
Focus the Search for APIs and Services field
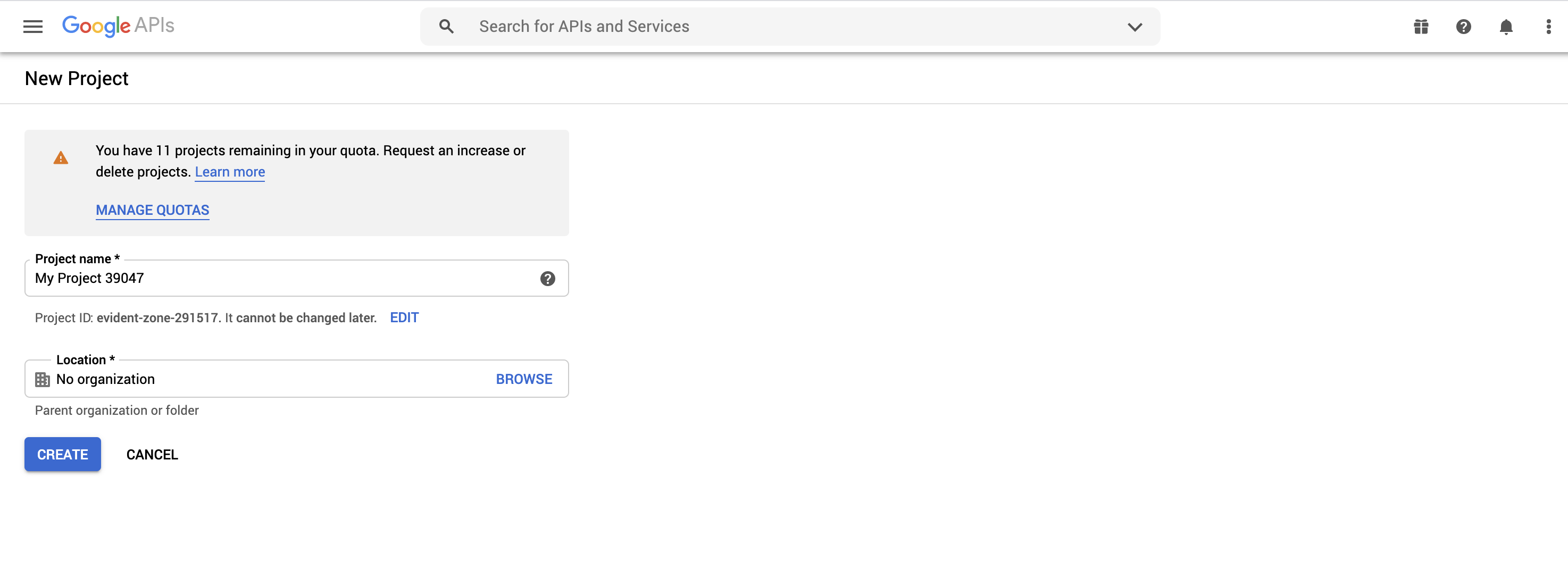coord(791,26)
